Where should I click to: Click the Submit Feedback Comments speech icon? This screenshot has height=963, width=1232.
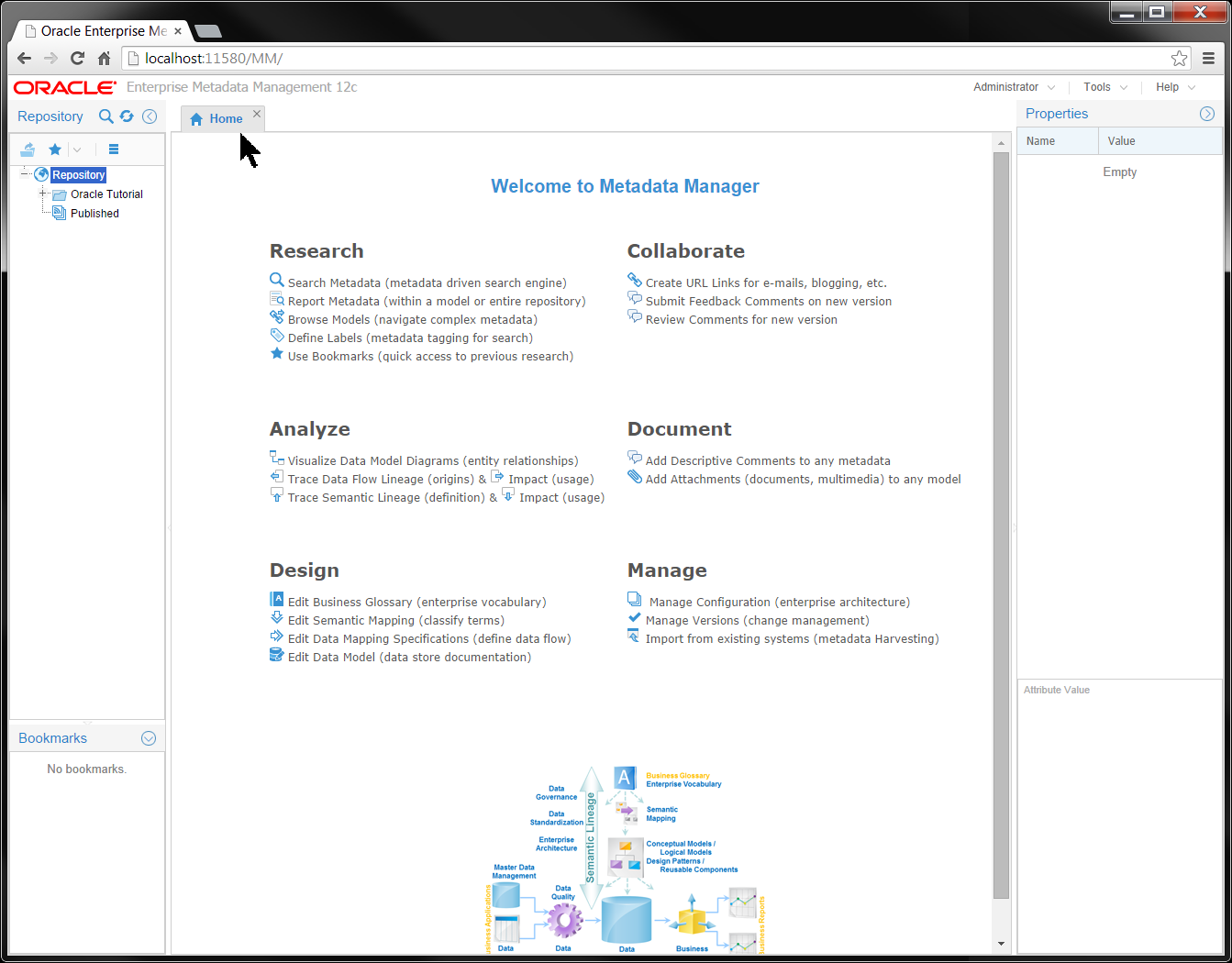[635, 298]
